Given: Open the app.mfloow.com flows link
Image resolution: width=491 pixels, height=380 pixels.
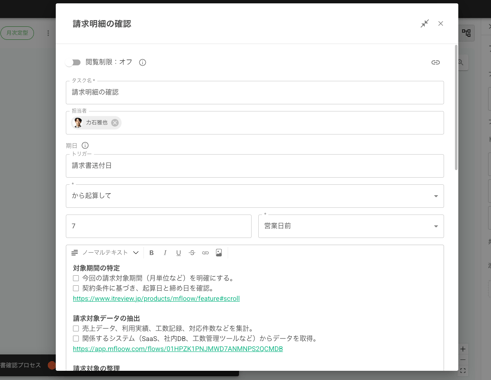Looking at the screenshot, I should tap(178, 349).
